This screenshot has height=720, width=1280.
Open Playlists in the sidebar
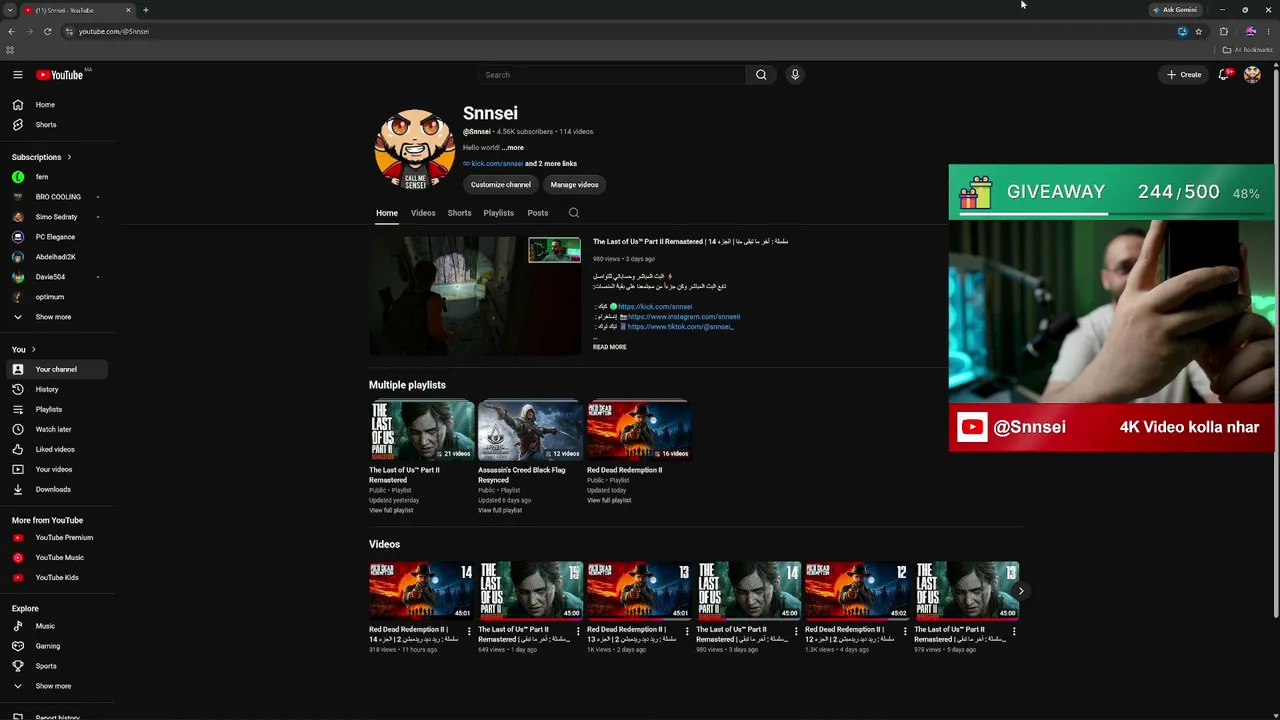57,409
